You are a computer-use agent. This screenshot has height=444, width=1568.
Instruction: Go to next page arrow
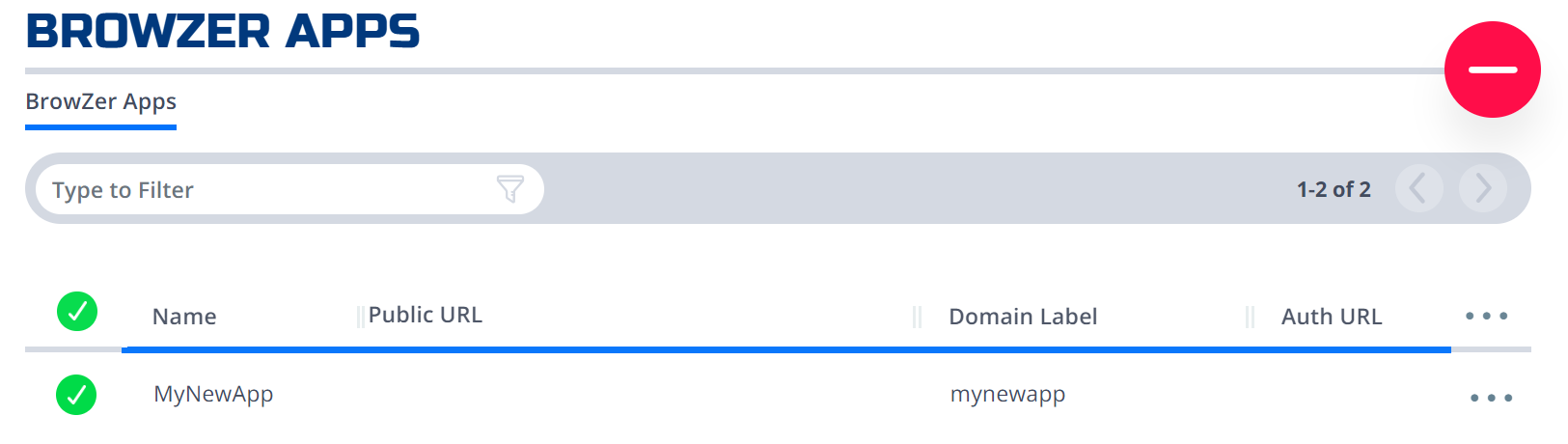tap(1483, 188)
